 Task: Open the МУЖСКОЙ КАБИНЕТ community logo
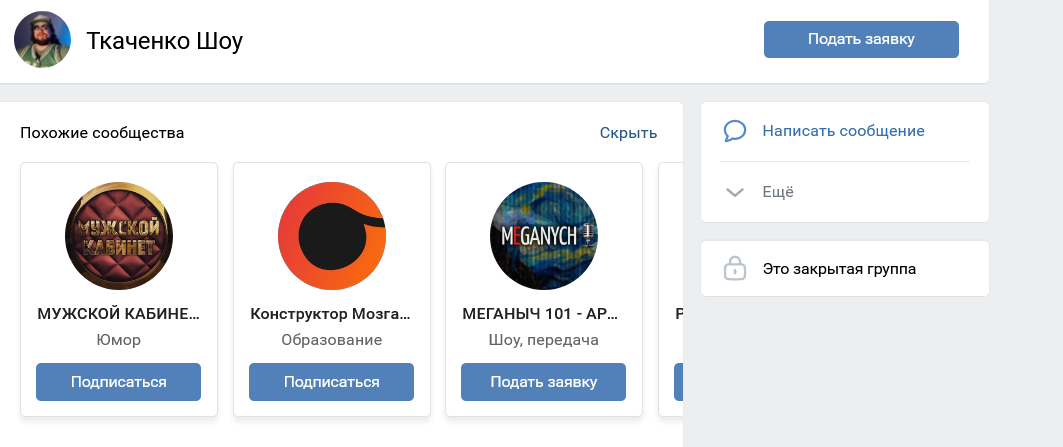pyautogui.click(x=118, y=236)
